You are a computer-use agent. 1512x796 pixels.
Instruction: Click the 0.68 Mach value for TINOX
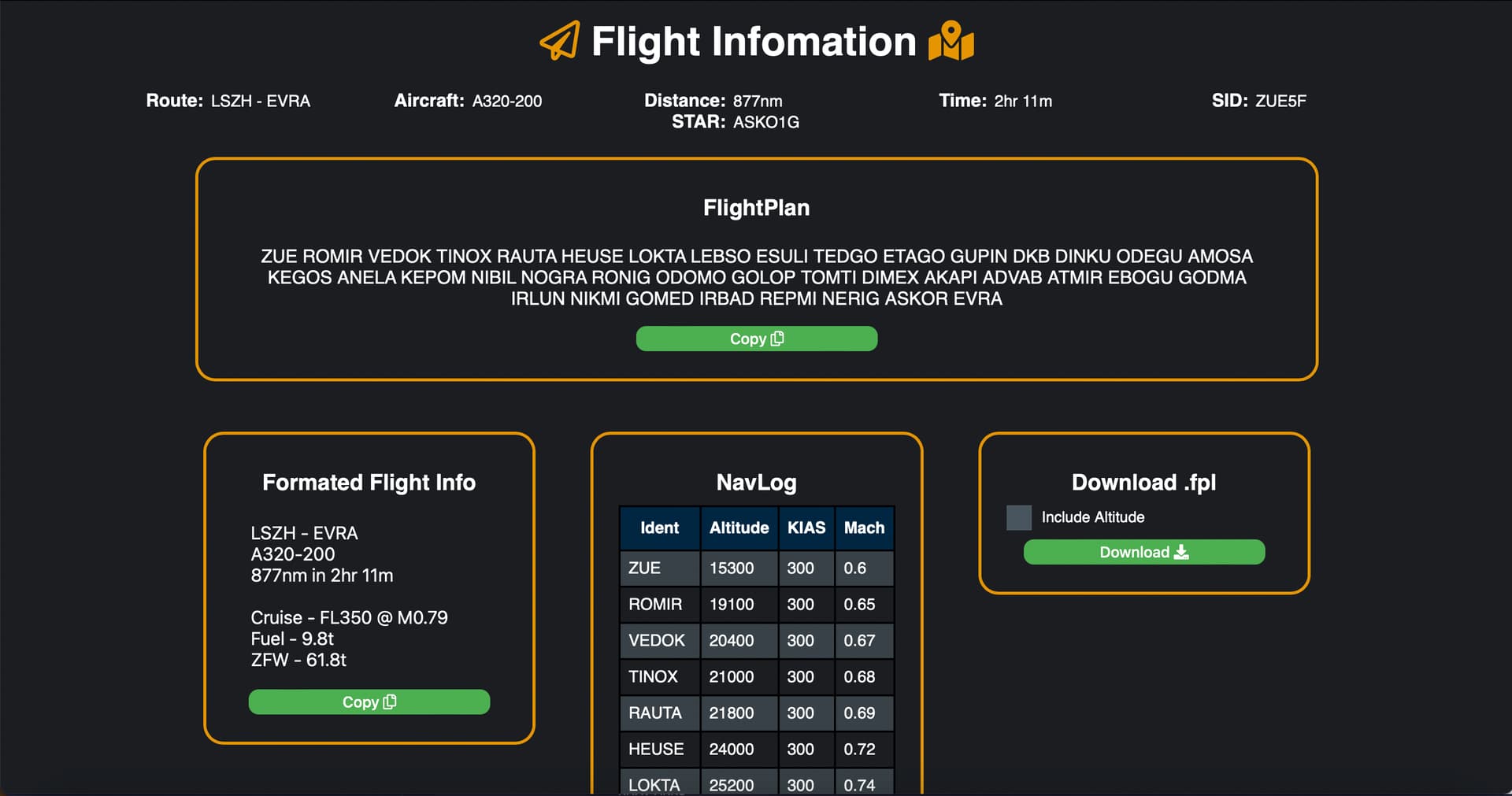tap(859, 676)
